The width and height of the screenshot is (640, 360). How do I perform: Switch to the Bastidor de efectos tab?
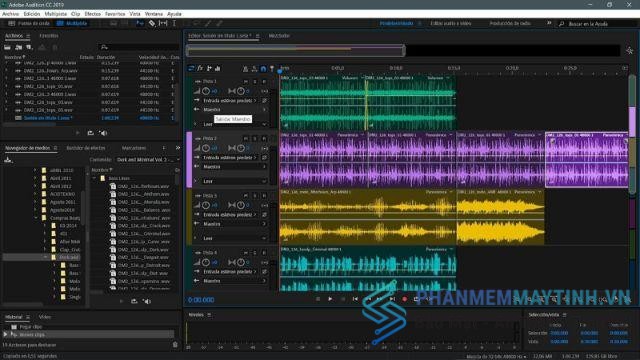click(86, 148)
